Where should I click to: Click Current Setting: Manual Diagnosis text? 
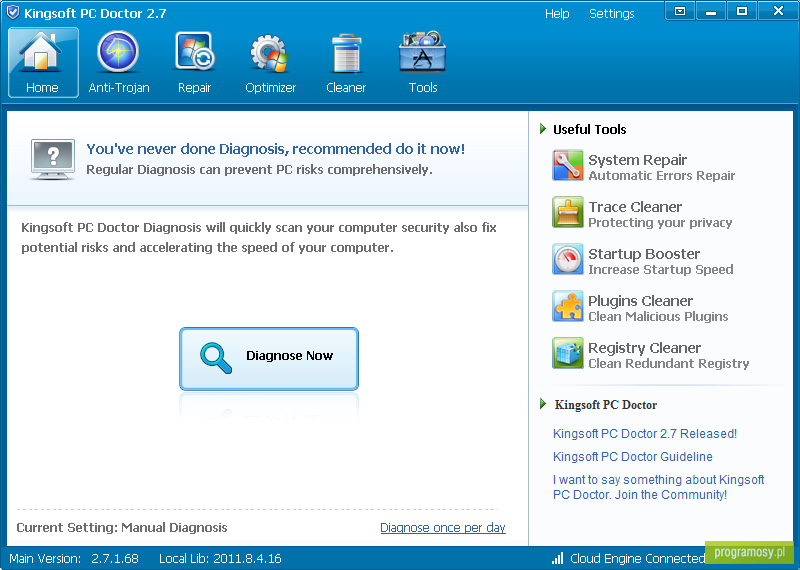[122, 528]
